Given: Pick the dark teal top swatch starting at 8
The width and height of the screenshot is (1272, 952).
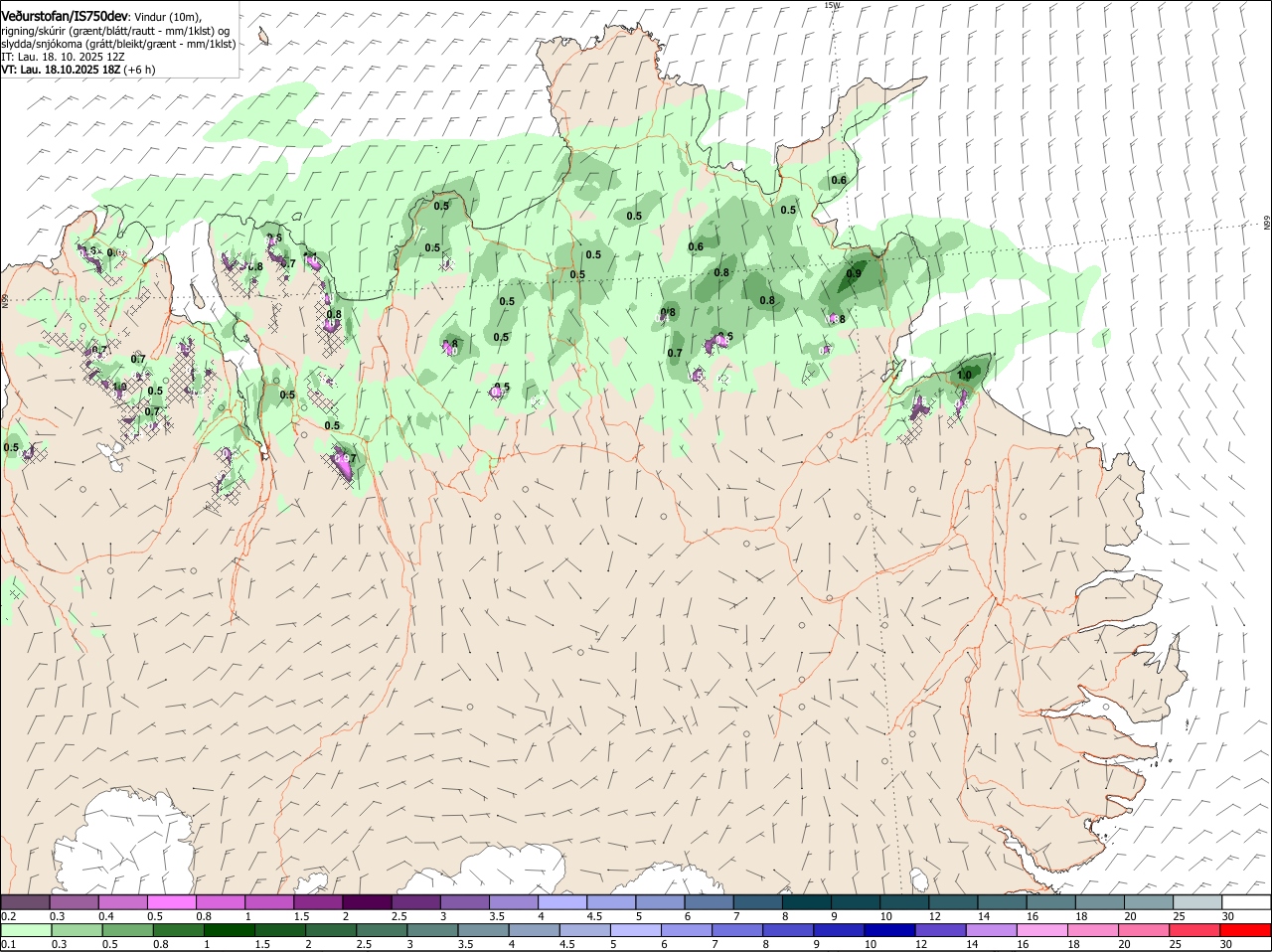Looking at the screenshot, I should click(x=807, y=902).
